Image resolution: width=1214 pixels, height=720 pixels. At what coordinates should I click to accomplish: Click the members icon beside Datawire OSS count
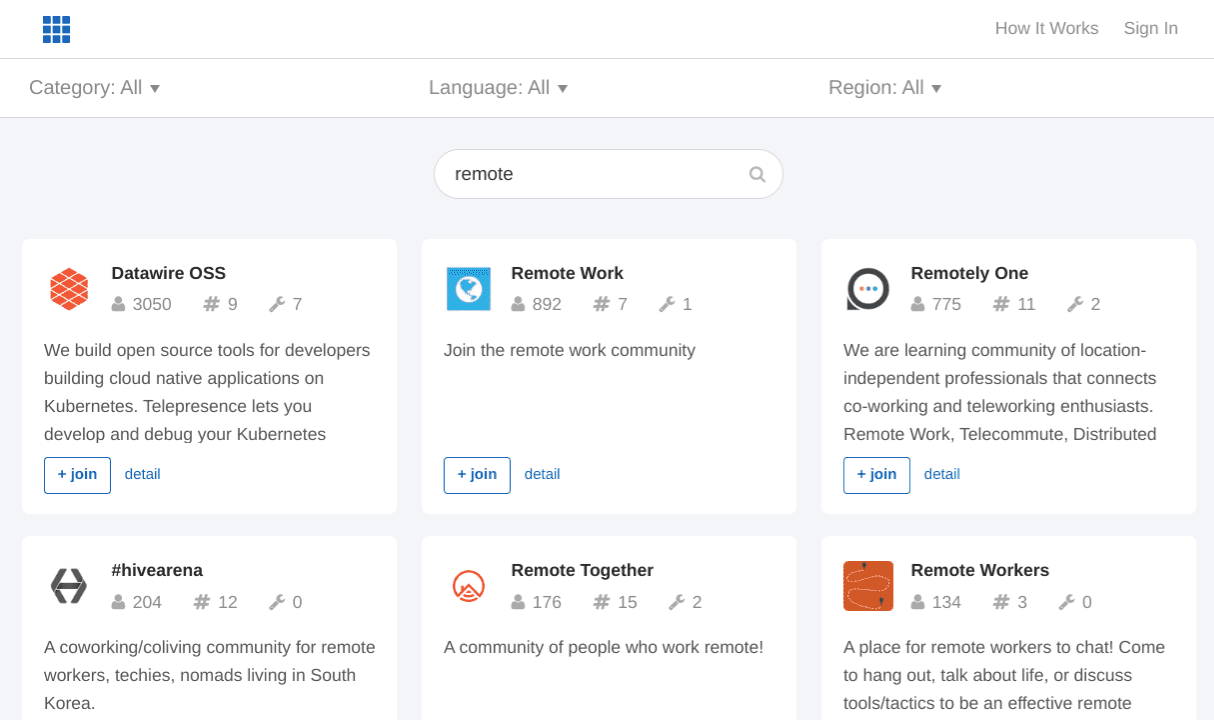[x=119, y=304]
